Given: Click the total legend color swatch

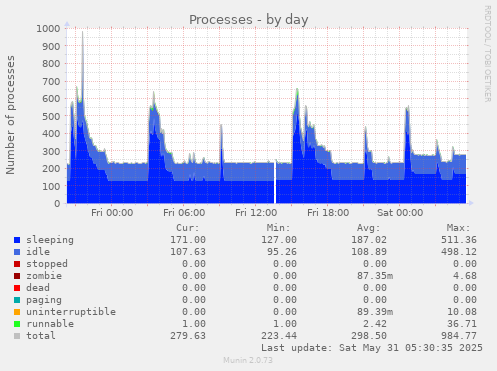Looking at the screenshot, I should (17, 336).
